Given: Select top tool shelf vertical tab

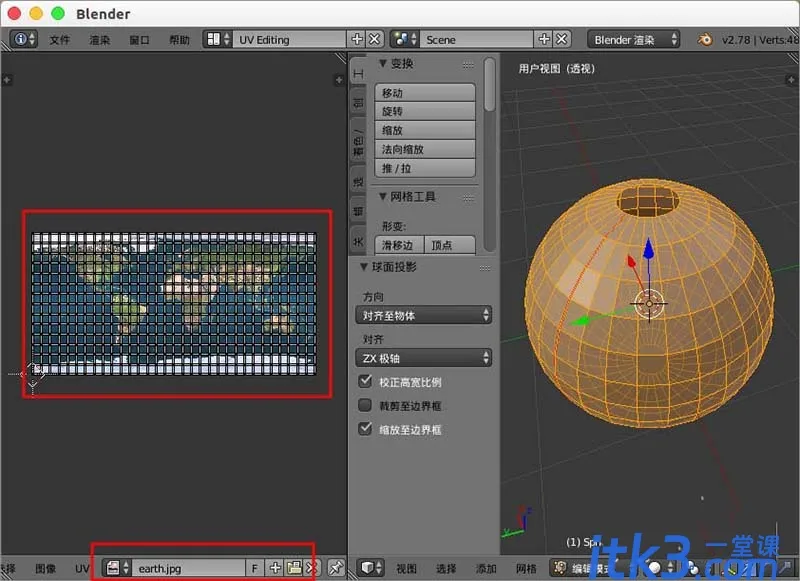Looking at the screenshot, I should [358, 73].
